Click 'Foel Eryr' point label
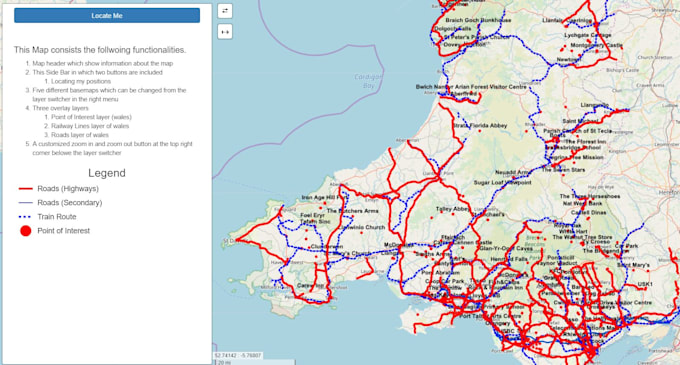The height and width of the screenshot is (365, 680). (x=312, y=215)
